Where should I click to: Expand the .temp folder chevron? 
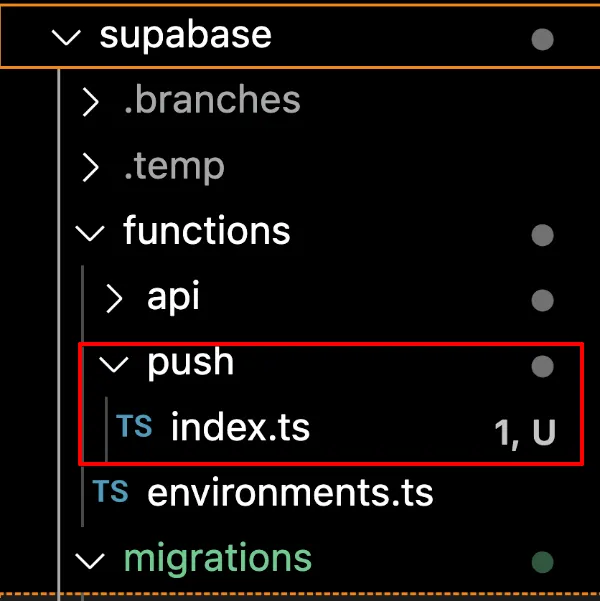[x=90, y=166]
